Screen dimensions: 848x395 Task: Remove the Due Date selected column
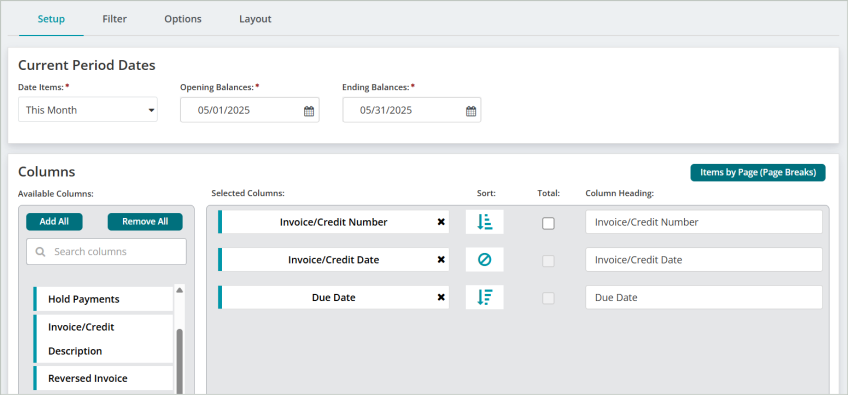[441, 297]
